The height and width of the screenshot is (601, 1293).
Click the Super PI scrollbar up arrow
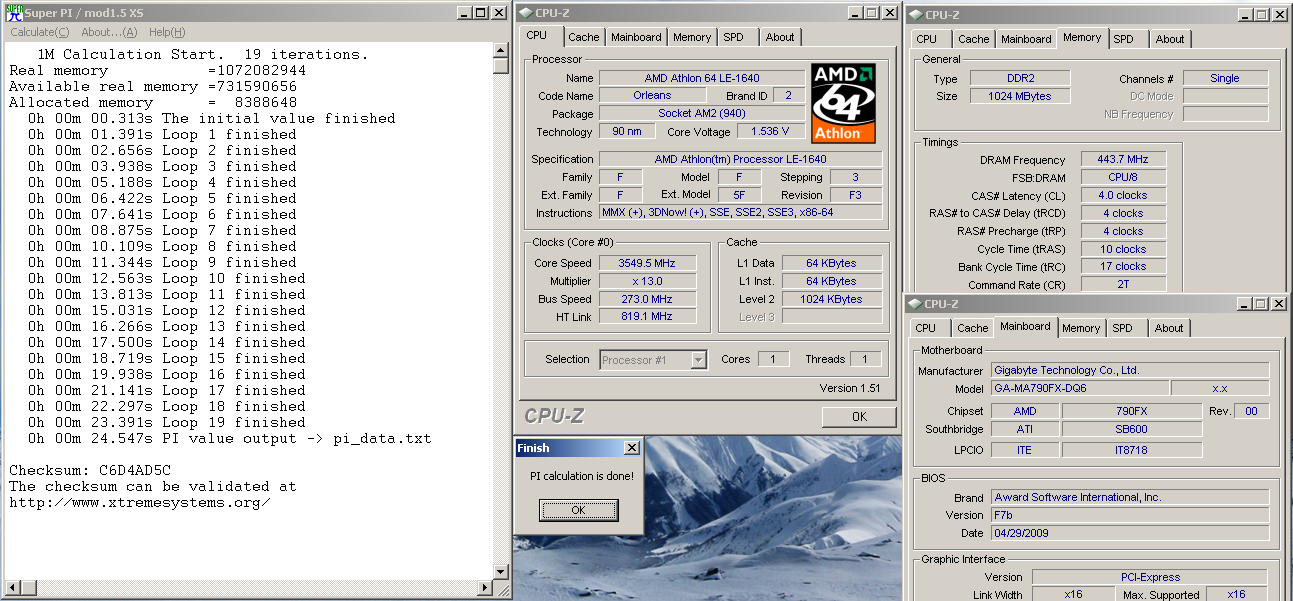tap(501, 49)
